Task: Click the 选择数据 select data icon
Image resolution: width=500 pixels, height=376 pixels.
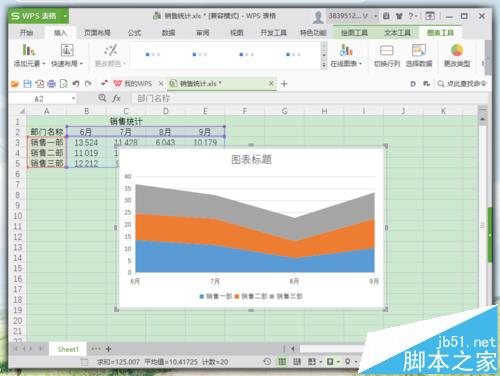Action: (x=419, y=51)
